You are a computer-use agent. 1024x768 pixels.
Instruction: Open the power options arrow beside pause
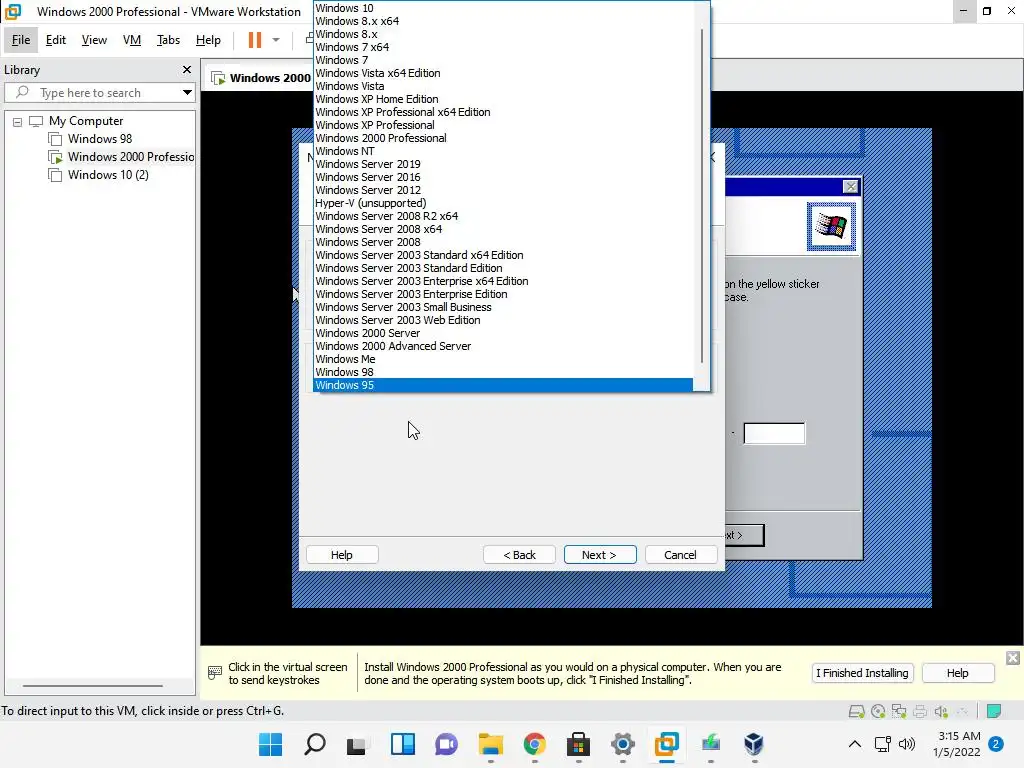(276, 40)
